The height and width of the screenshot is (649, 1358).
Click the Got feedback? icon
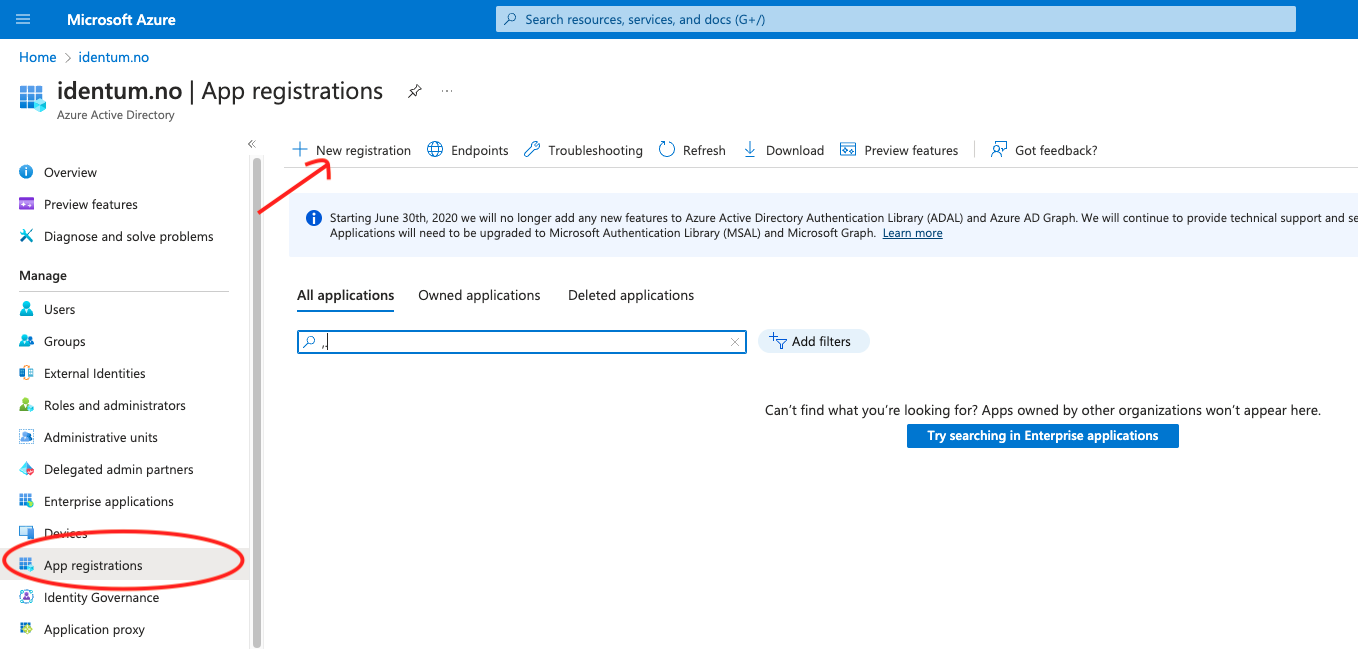pos(998,150)
